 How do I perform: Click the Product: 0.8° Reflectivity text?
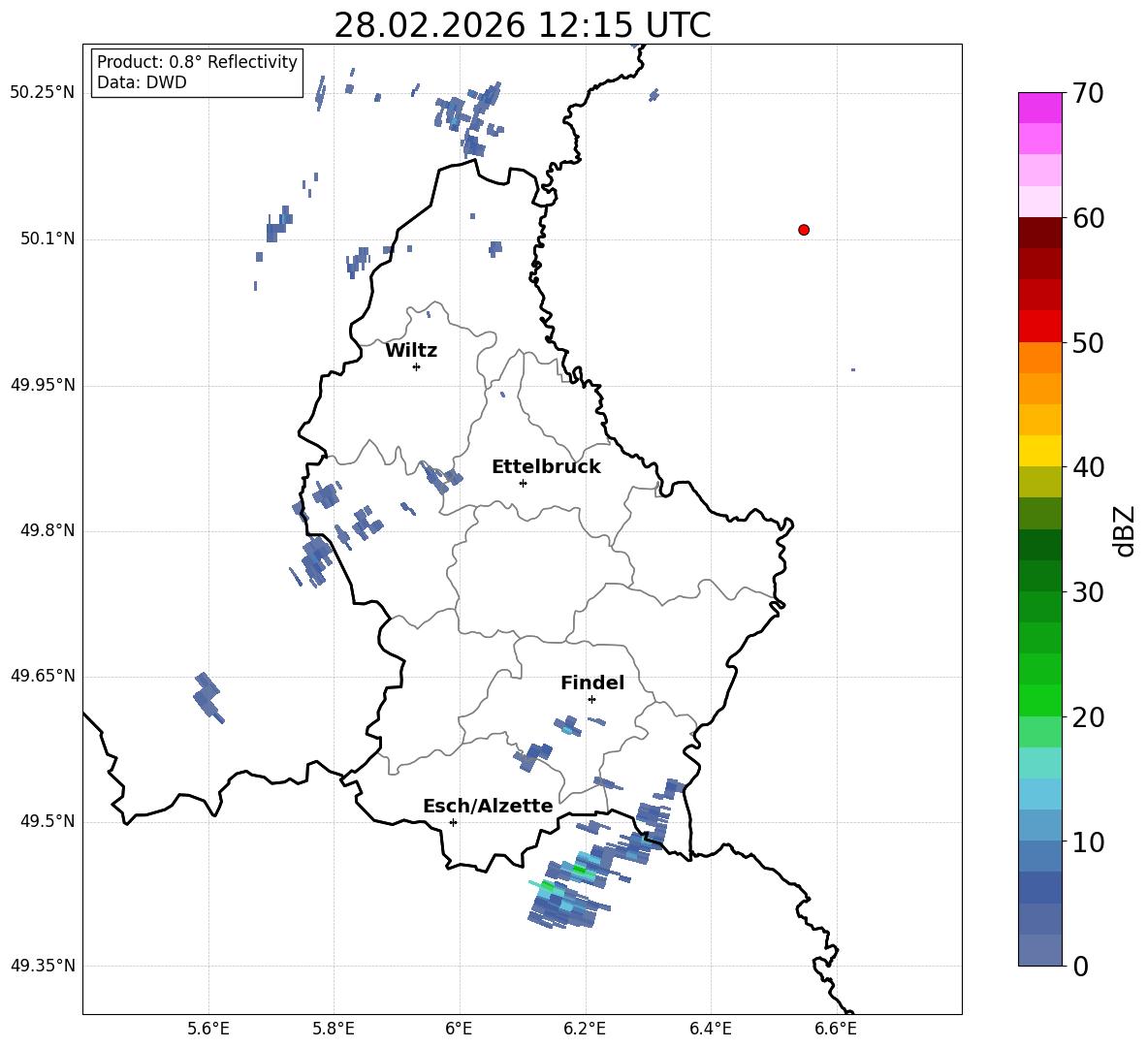[197, 62]
